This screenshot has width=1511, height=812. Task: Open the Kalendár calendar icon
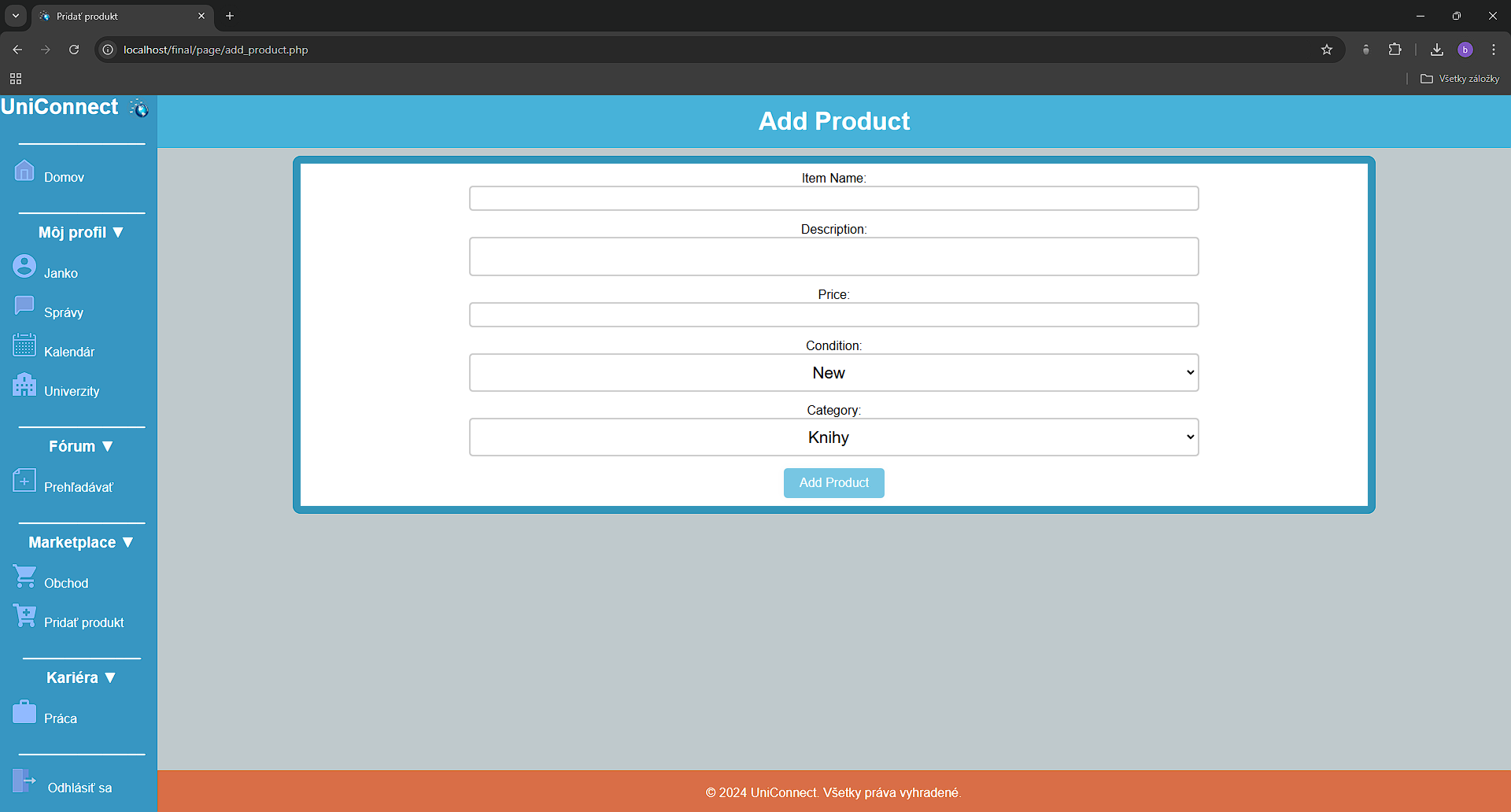tap(24, 345)
